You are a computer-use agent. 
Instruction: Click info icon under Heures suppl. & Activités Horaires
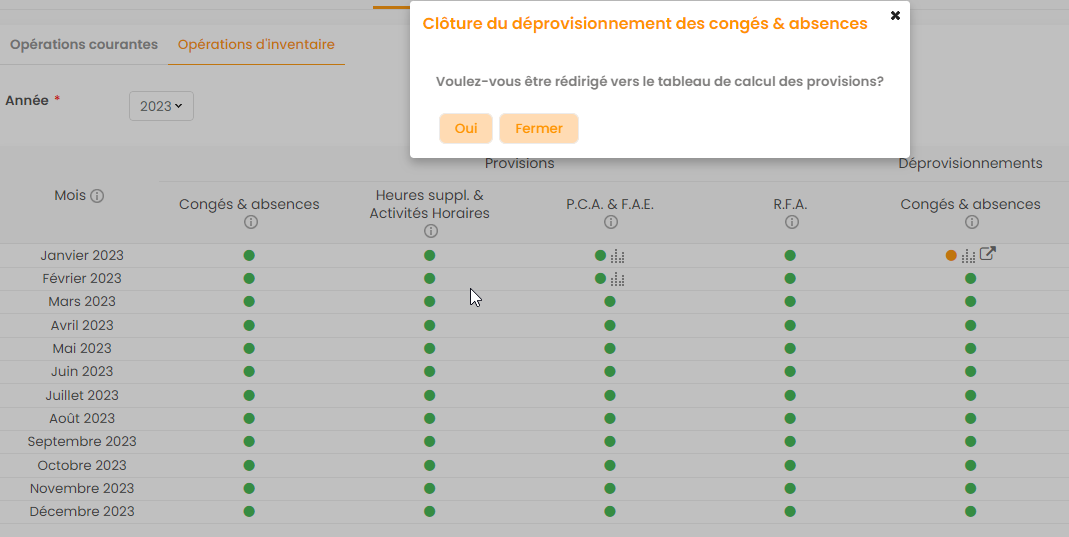[430, 231]
